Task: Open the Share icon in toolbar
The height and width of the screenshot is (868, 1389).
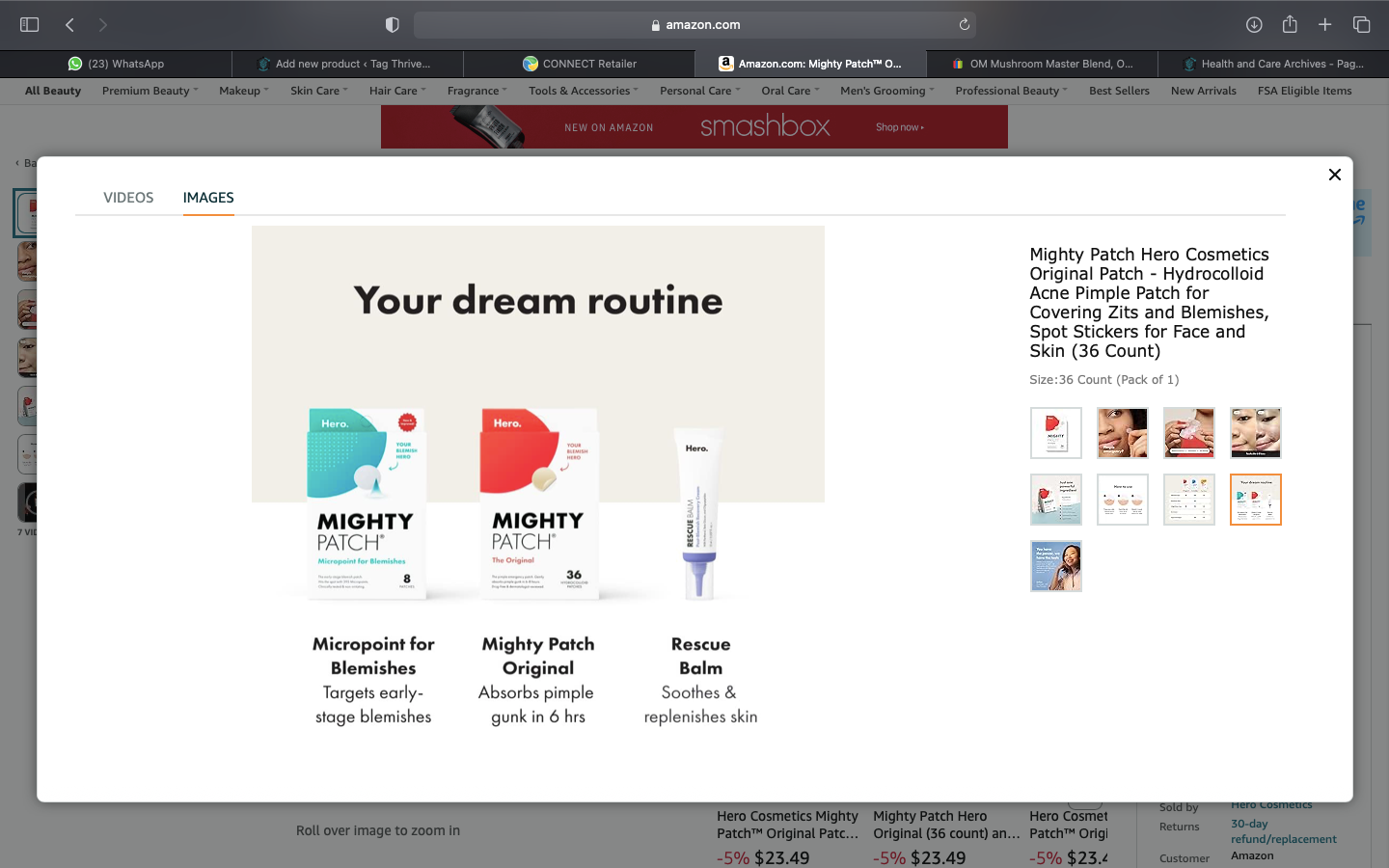Action: coord(1290,24)
